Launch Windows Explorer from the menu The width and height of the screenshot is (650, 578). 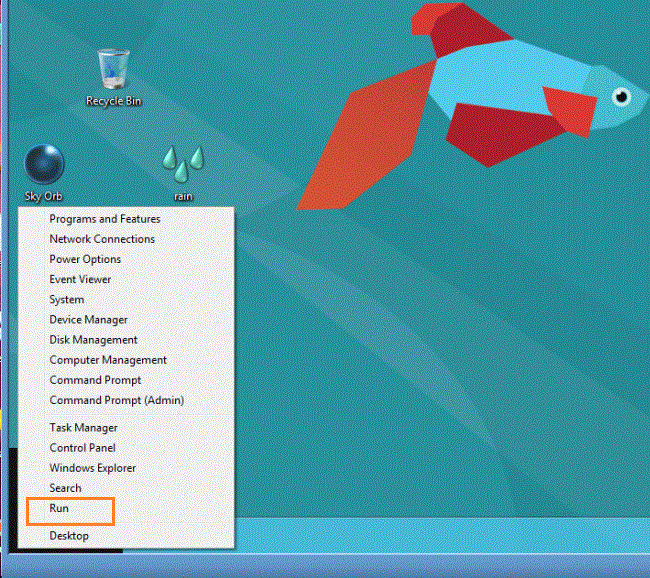pyautogui.click(x=126, y=468)
